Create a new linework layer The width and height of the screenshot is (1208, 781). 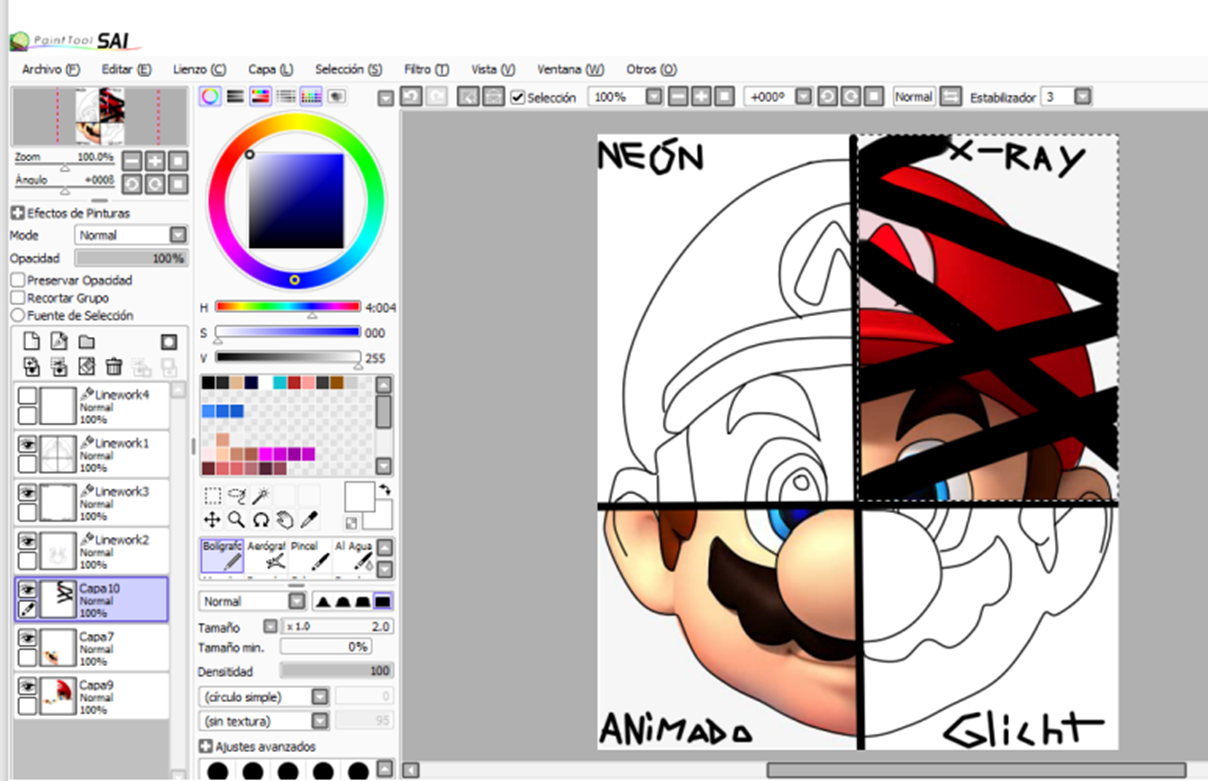(58, 342)
